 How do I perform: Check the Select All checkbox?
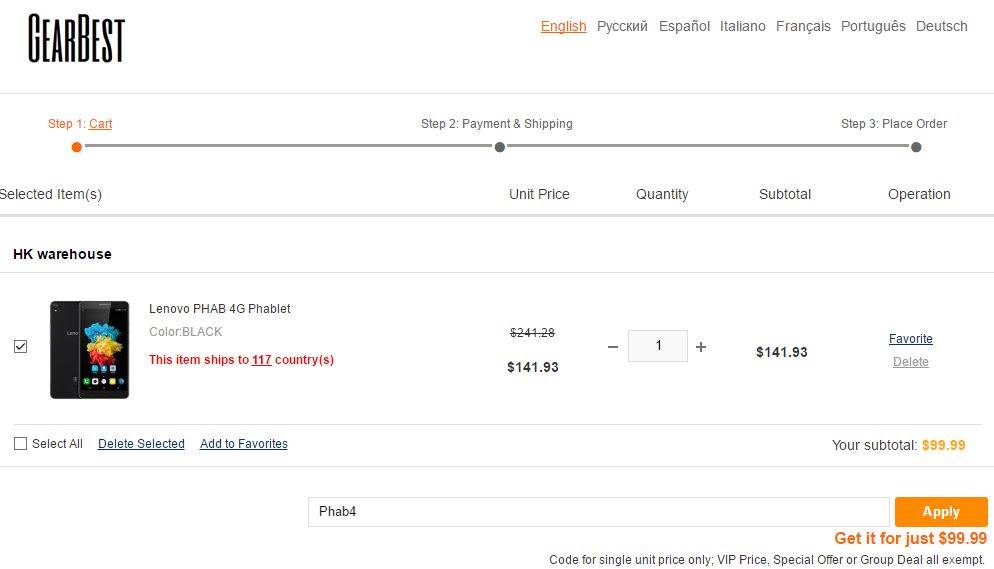[21, 443]
